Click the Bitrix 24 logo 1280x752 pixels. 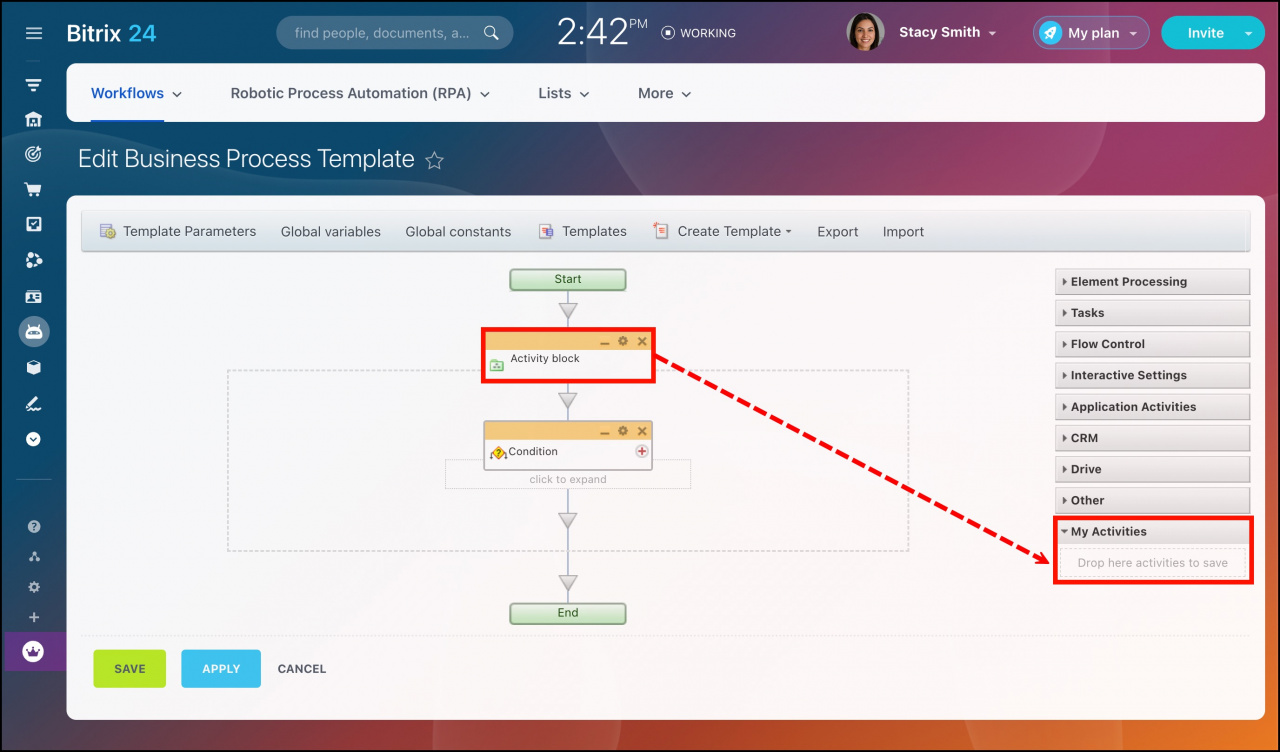point(111,33)
